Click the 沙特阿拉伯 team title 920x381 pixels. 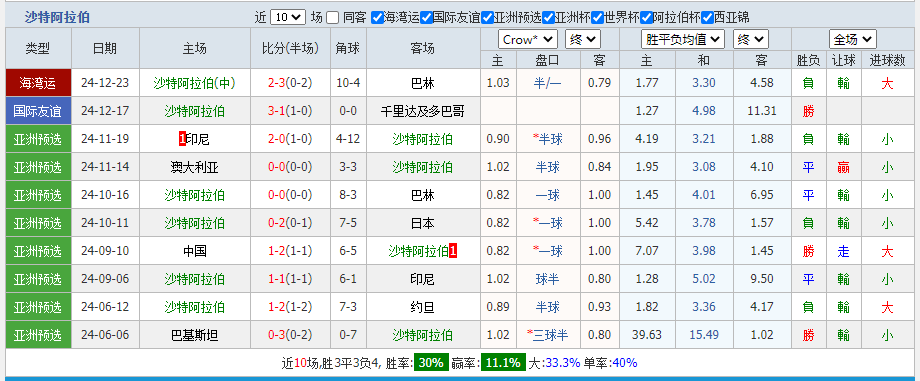58,17
